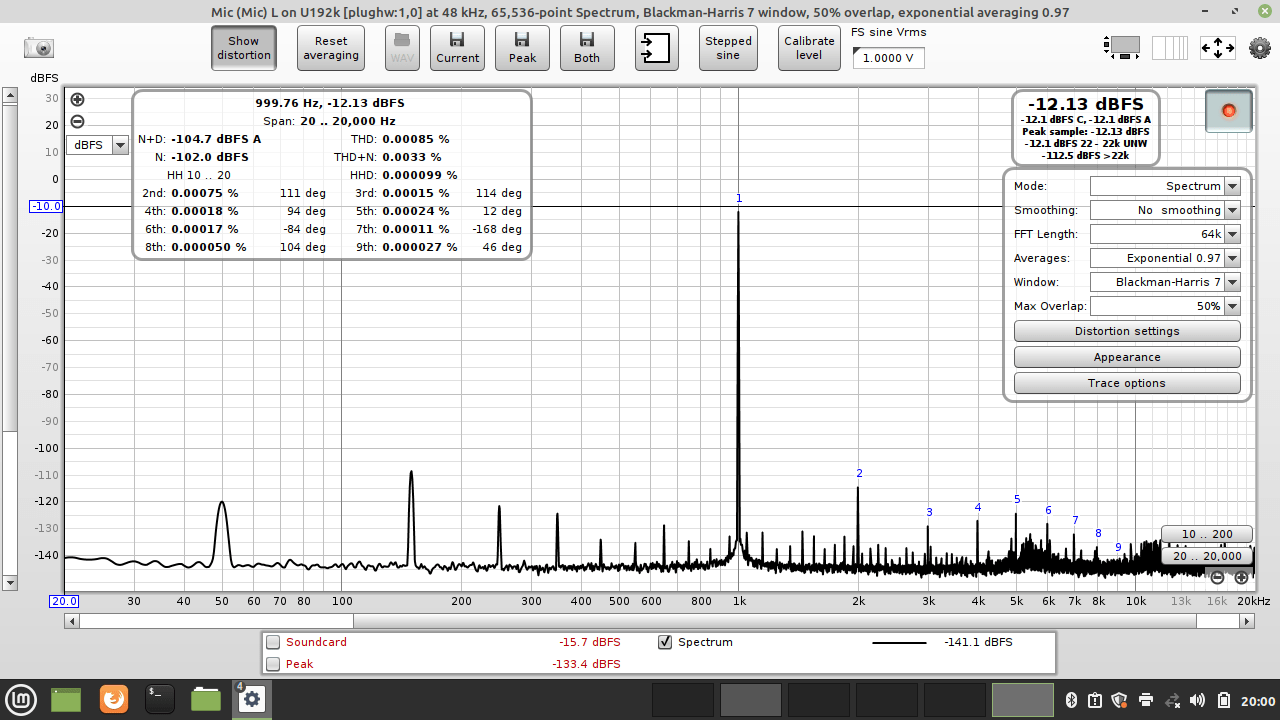Enable the Soundcard trace checkbox
The image size is (1280, 720).
(x=273, y=642)
